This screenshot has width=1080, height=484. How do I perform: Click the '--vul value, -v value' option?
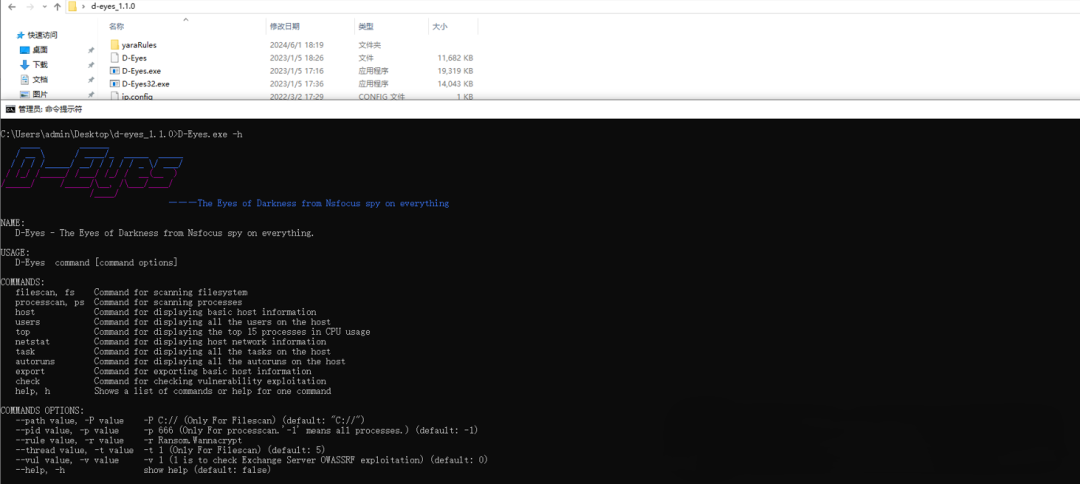[66, 460]
